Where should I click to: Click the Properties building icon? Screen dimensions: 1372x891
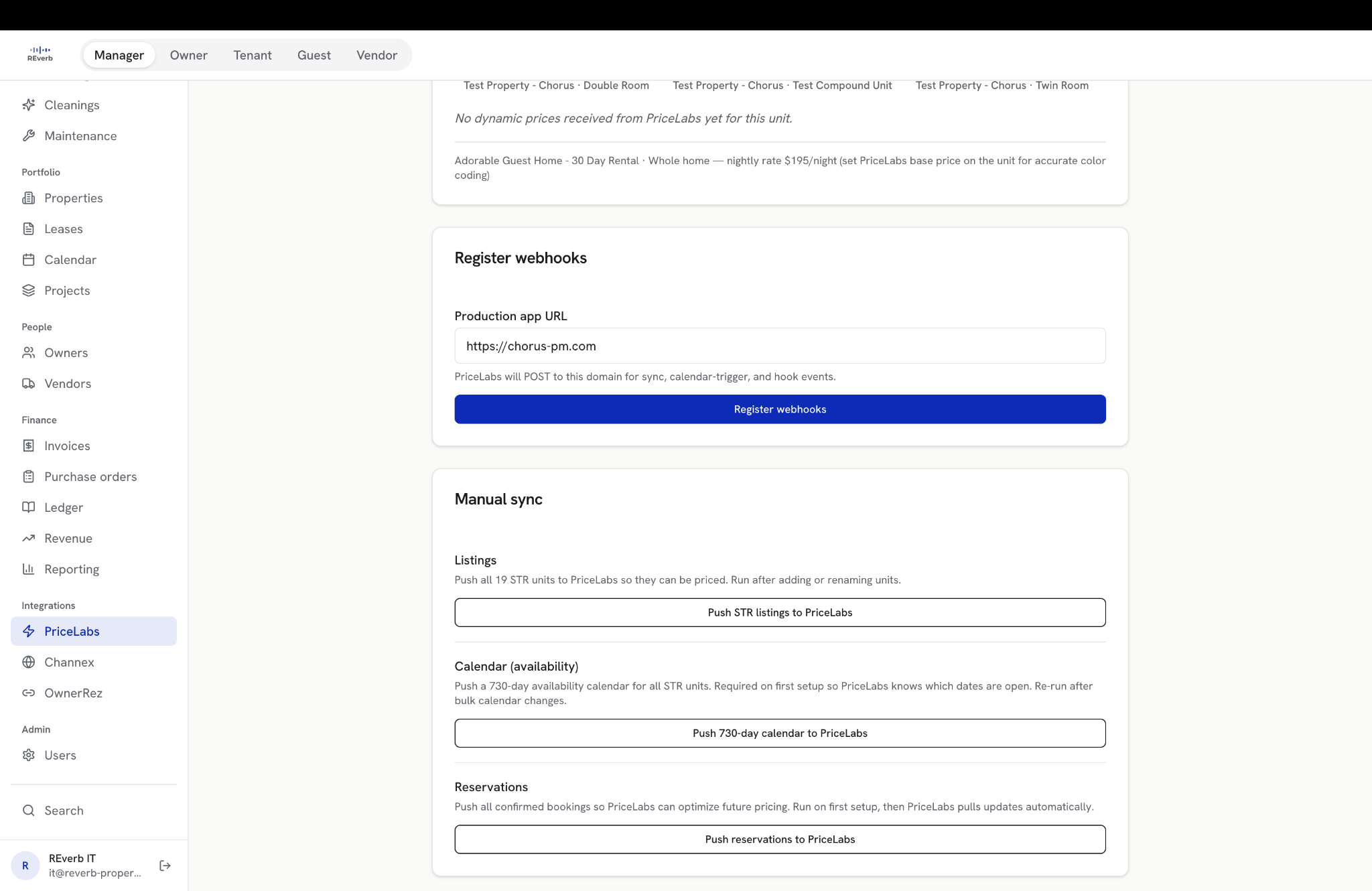[x=28, y=198]
